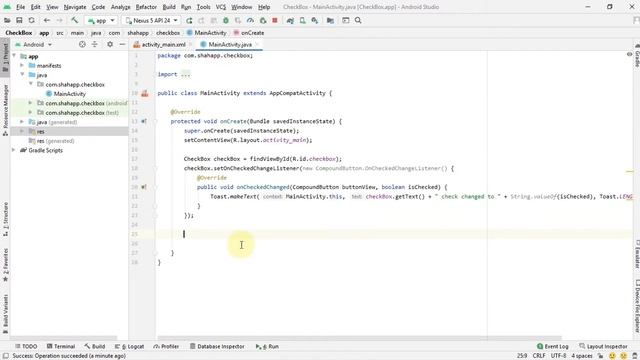Image resolution: width=640 pixels, height=360 pixels.
Task: Open the Structure side panel
Action: click(x=5, y=219)
